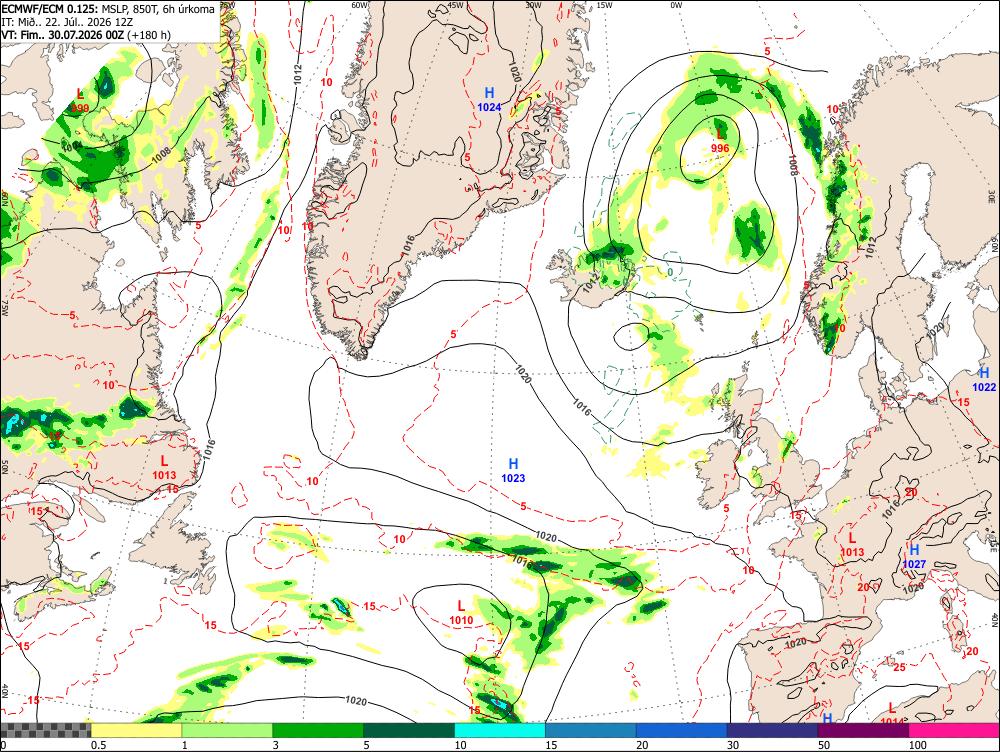This screenshot has height=752, width=1000.
Task: Click the L 1013 low over eastern Canada
Action: click(x=164, y=468)
